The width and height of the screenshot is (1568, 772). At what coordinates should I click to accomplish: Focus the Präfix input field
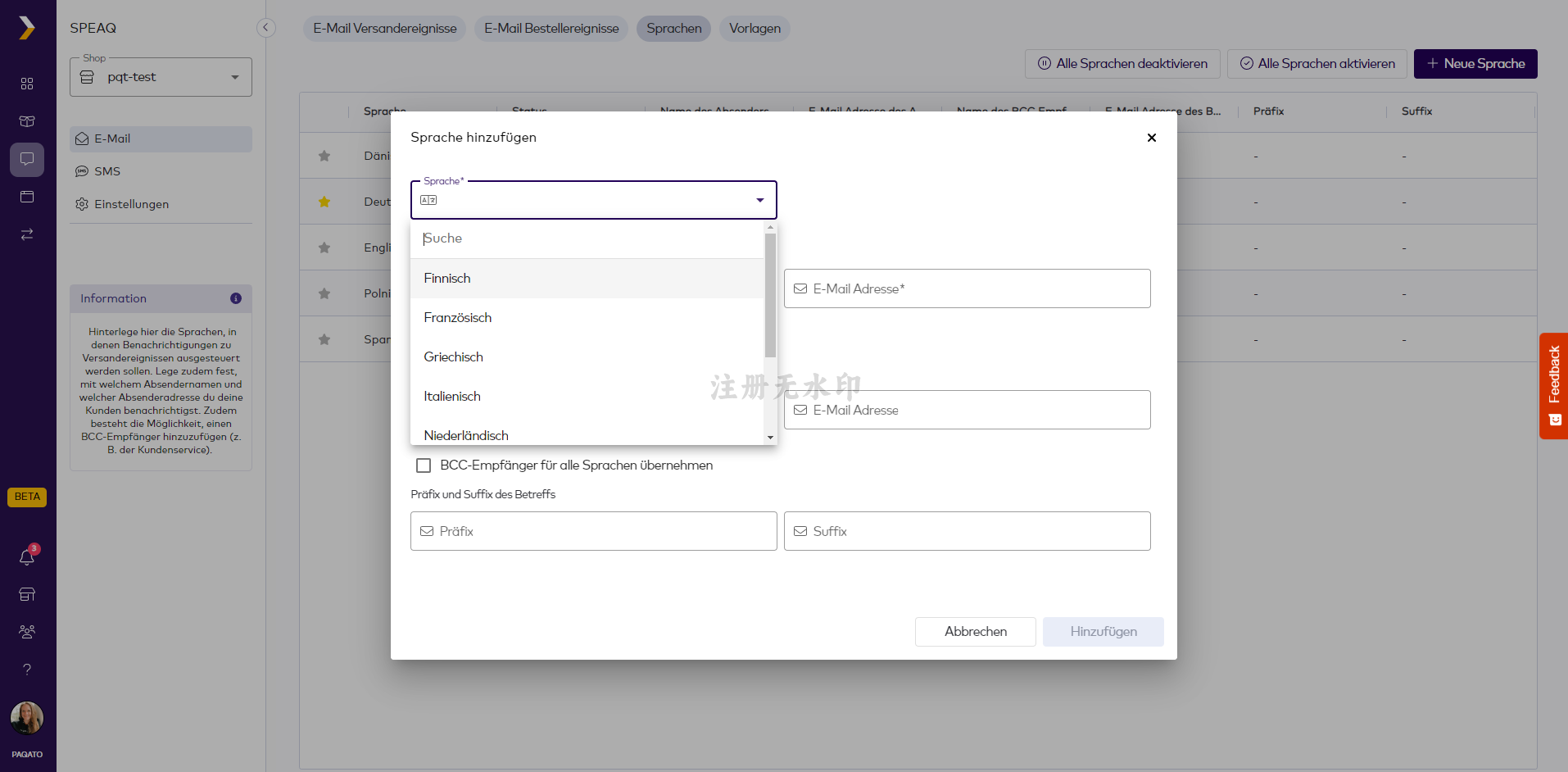coord(594,531)
